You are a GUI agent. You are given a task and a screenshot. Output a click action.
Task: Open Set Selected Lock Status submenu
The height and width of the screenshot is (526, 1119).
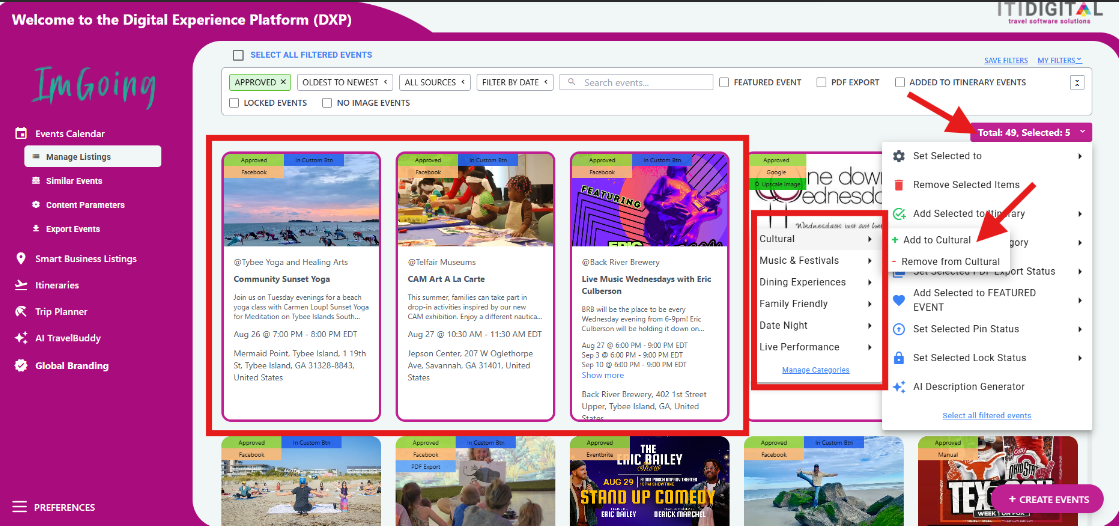[987, 358]
